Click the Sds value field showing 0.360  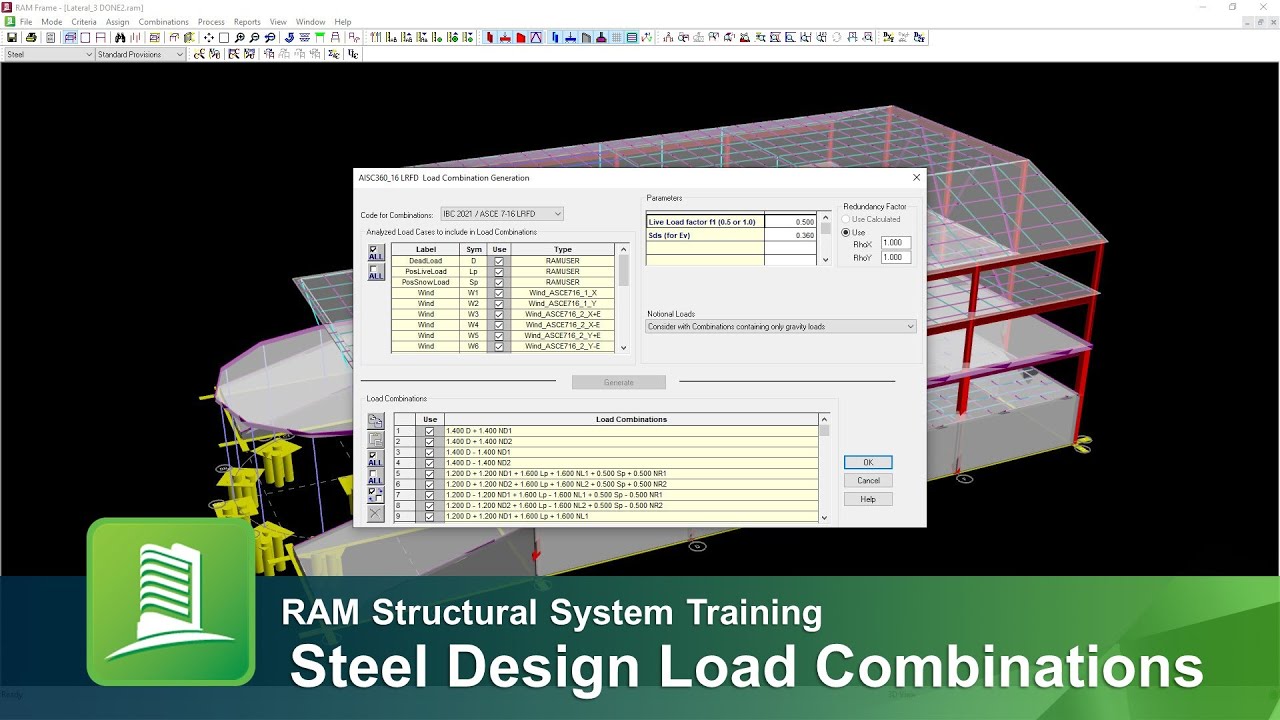point(791,235)
